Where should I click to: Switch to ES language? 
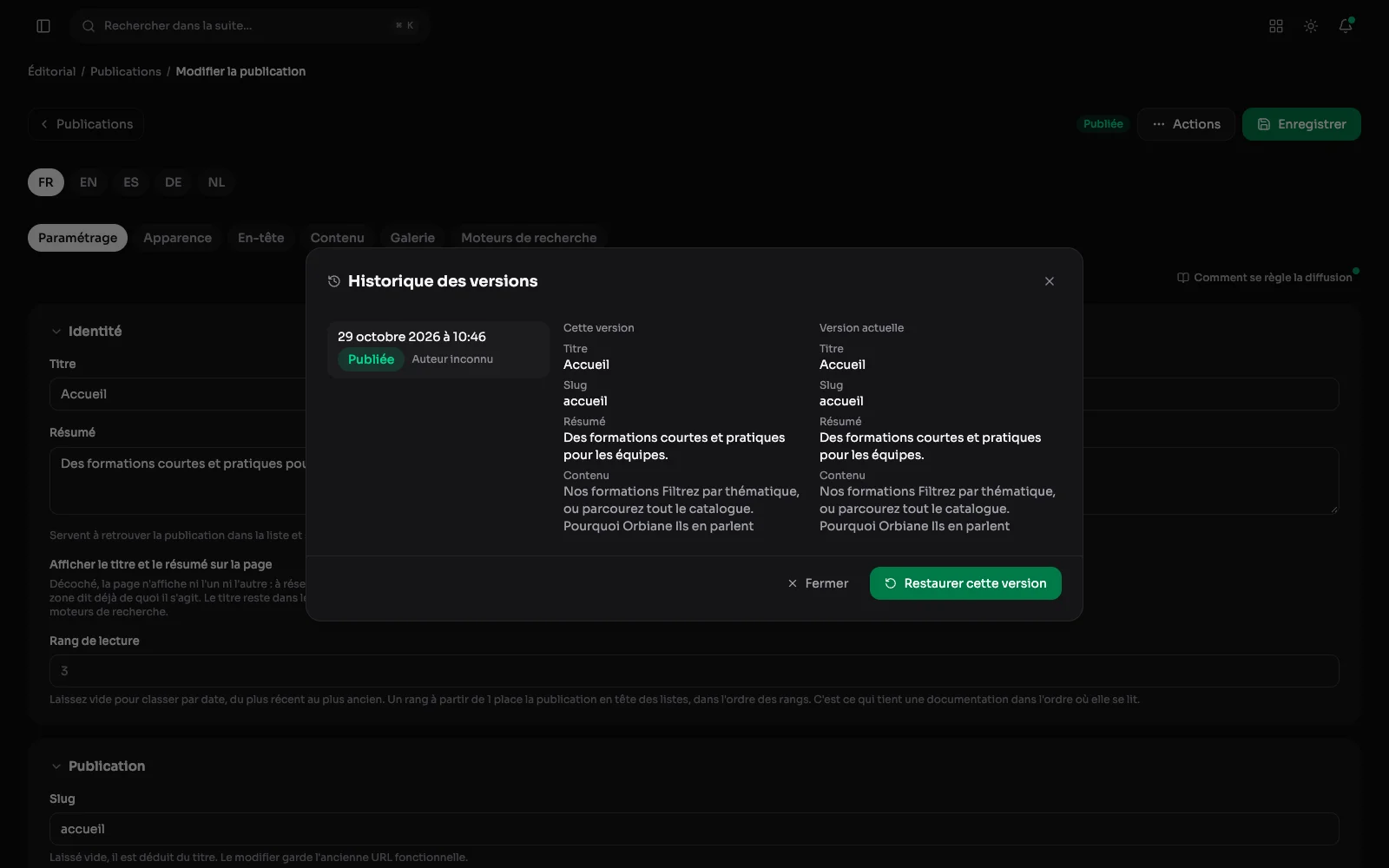[131, 182]
